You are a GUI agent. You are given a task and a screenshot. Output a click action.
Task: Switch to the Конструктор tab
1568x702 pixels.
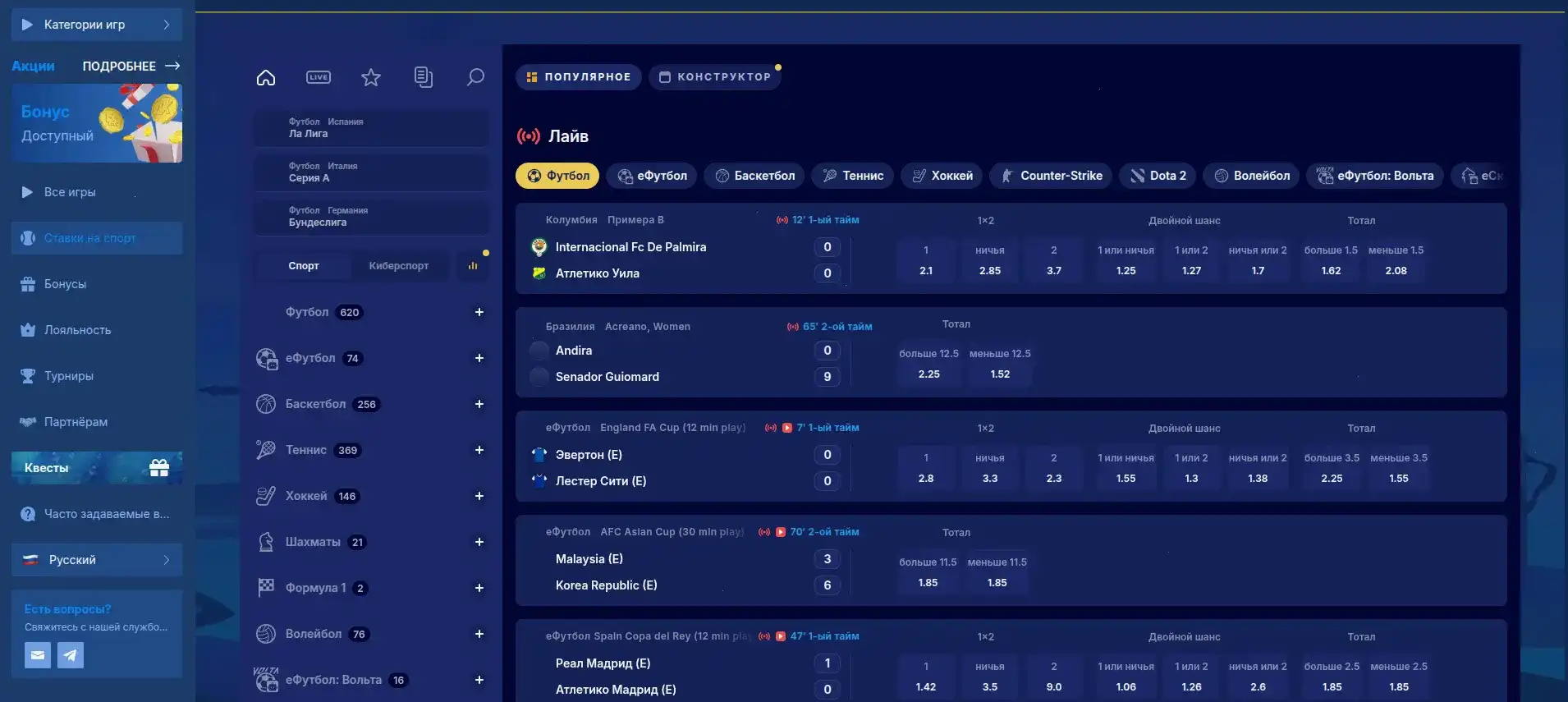tap(715, 77)
